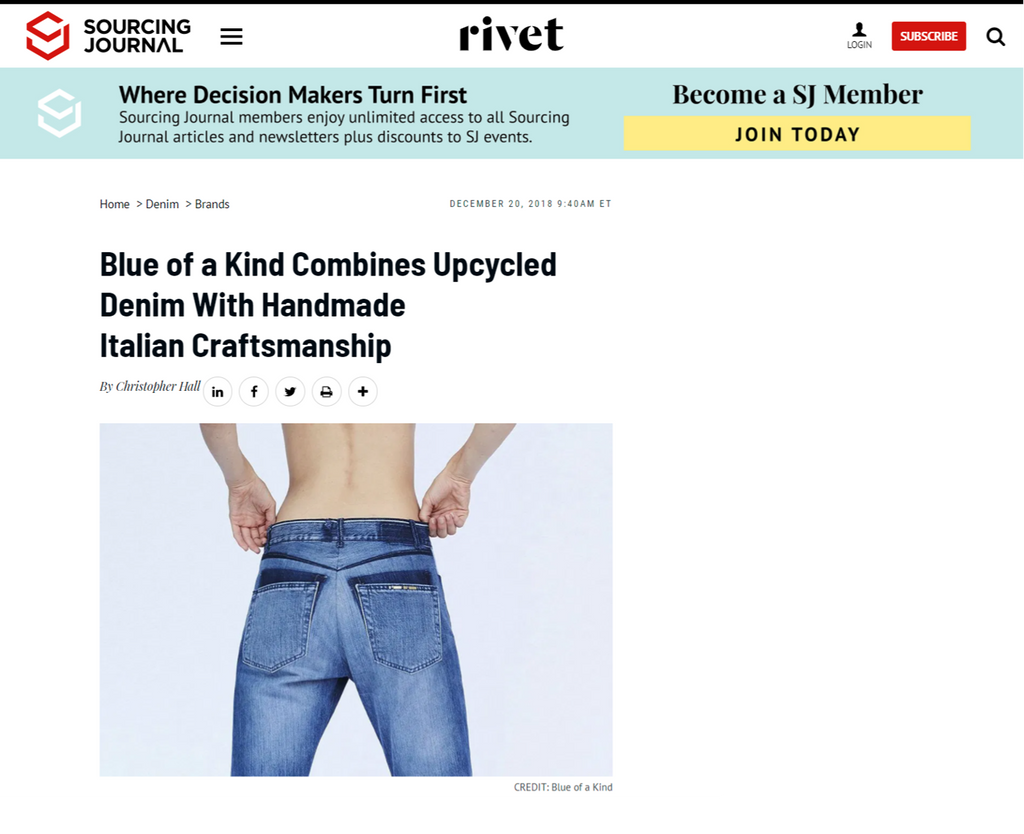Share article on Twitter
This screenshot has width=1024, height=834.
coord(290,392)
